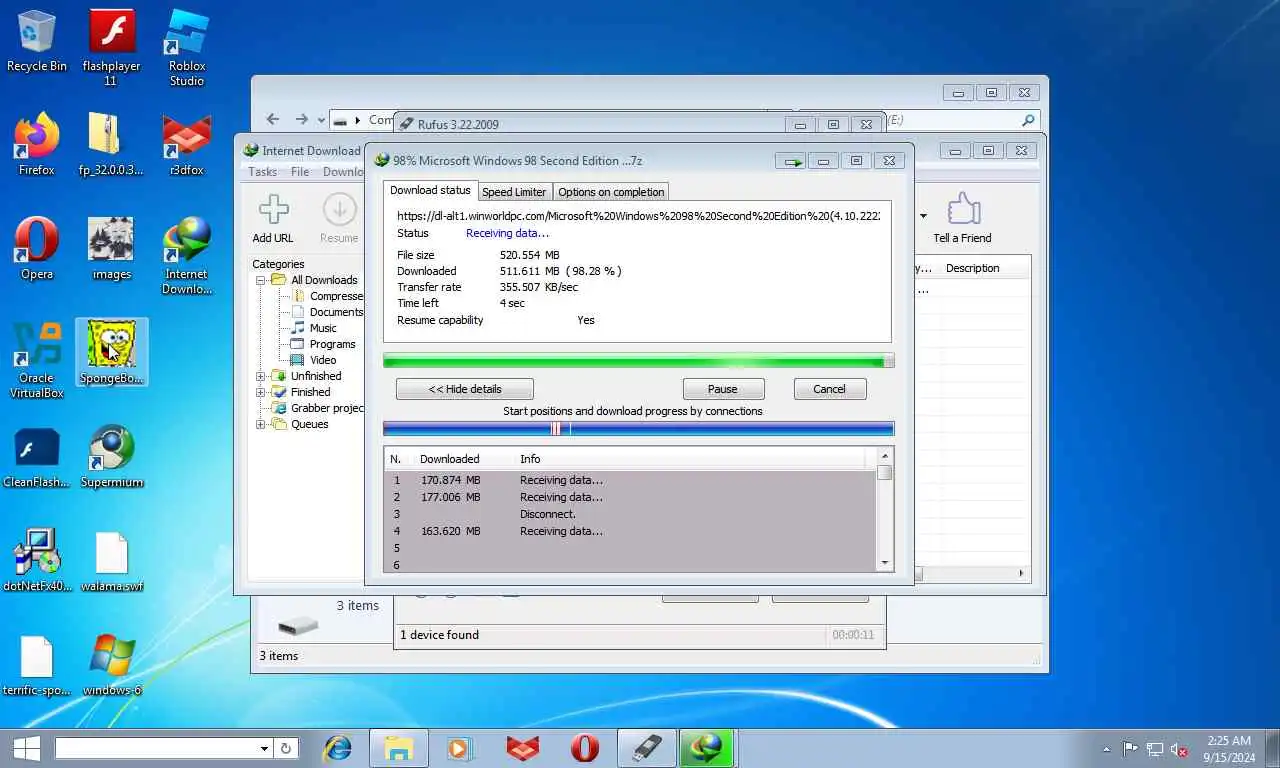
Task: Show hidden system tray icons
Action: coord(1106,749)
